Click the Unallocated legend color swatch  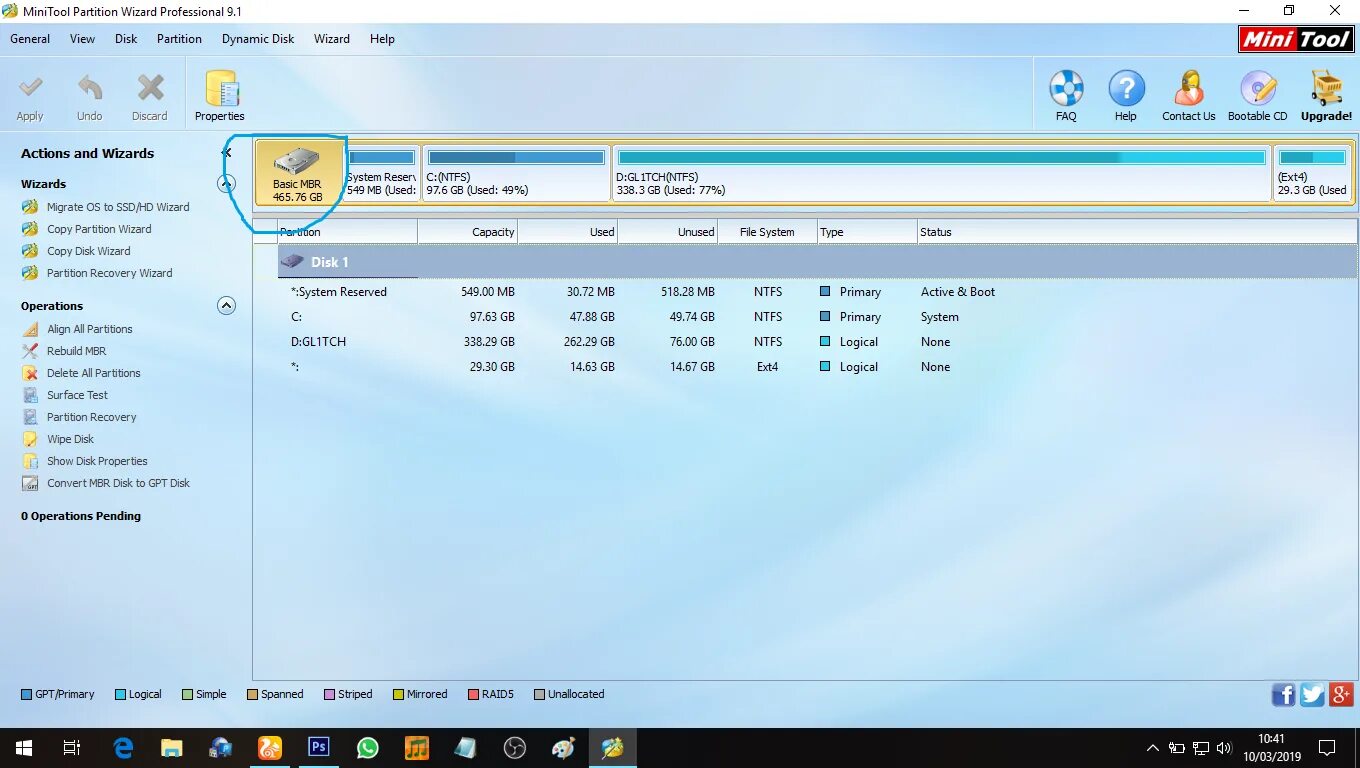[x=540, y=694]
